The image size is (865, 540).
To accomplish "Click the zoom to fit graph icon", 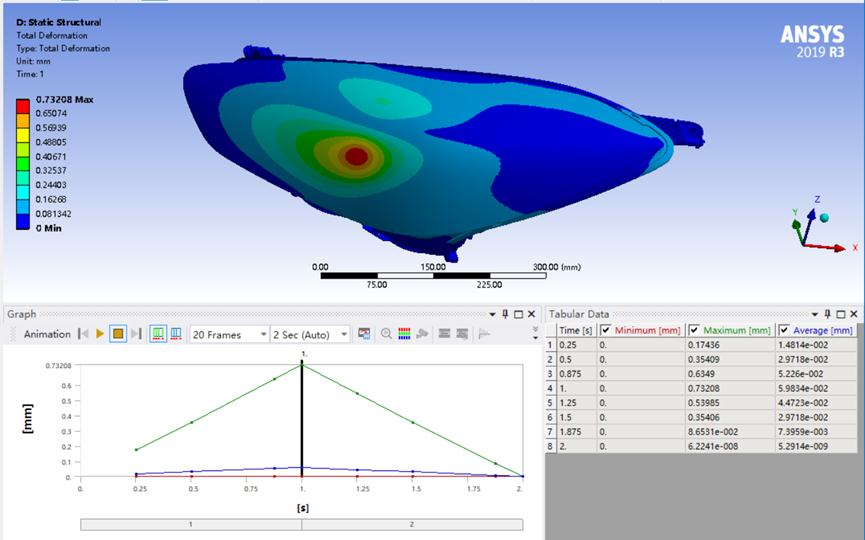I will 386,334.
